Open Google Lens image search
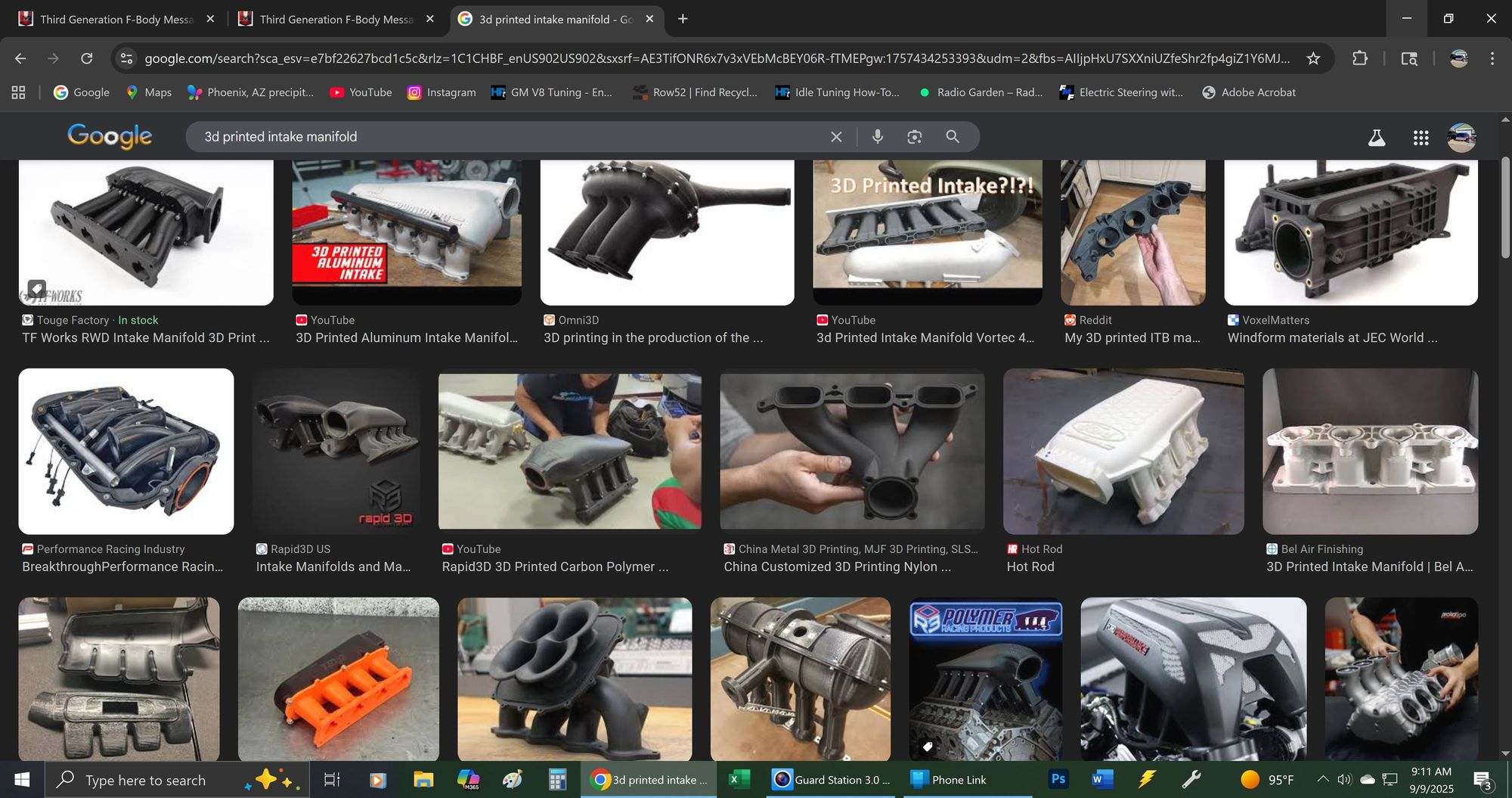 click(x=915, y=136)
